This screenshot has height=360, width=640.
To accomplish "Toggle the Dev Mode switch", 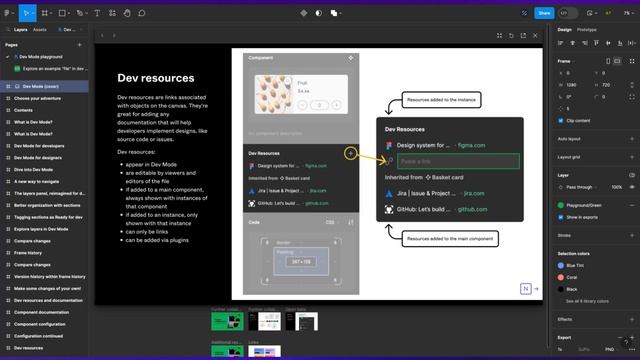I will click(568, 13).
